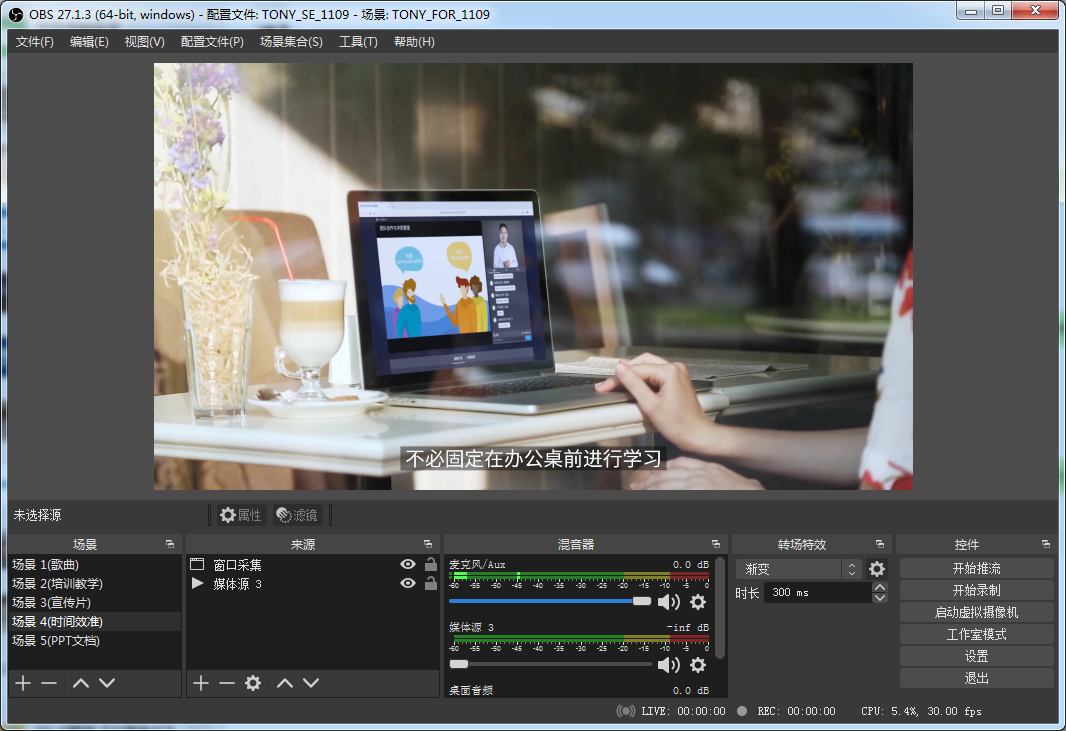This screenshot has height=731, width=1066.
Task: Open the 配置文件(P) menu
Action: tap(212, 41)
